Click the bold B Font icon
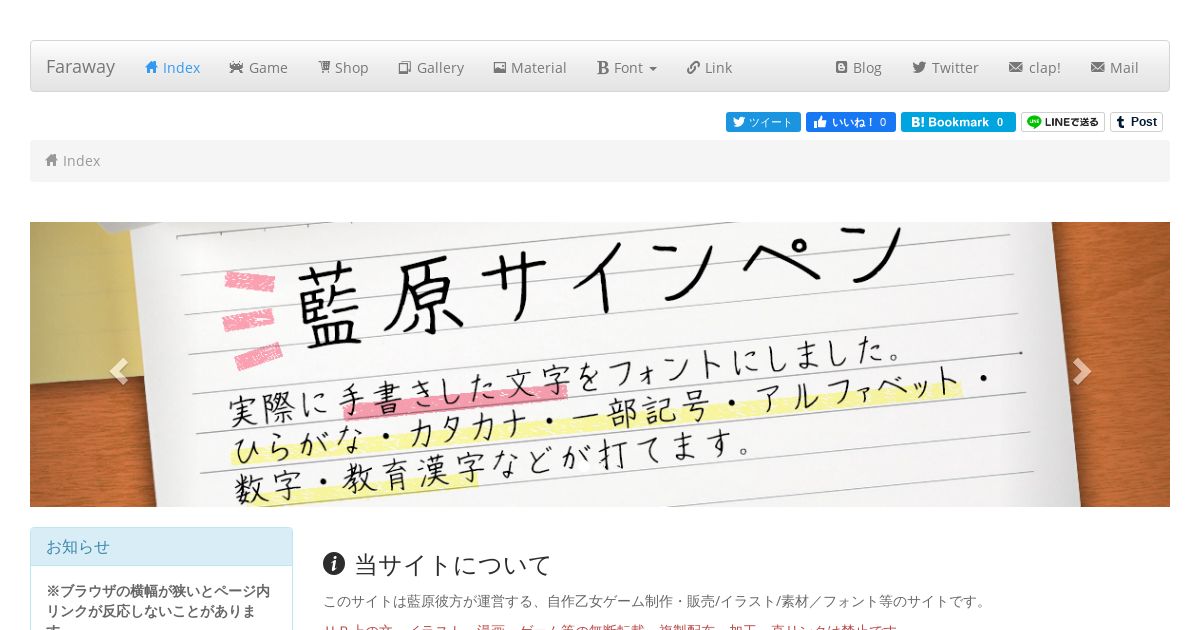 click(603, 68)
